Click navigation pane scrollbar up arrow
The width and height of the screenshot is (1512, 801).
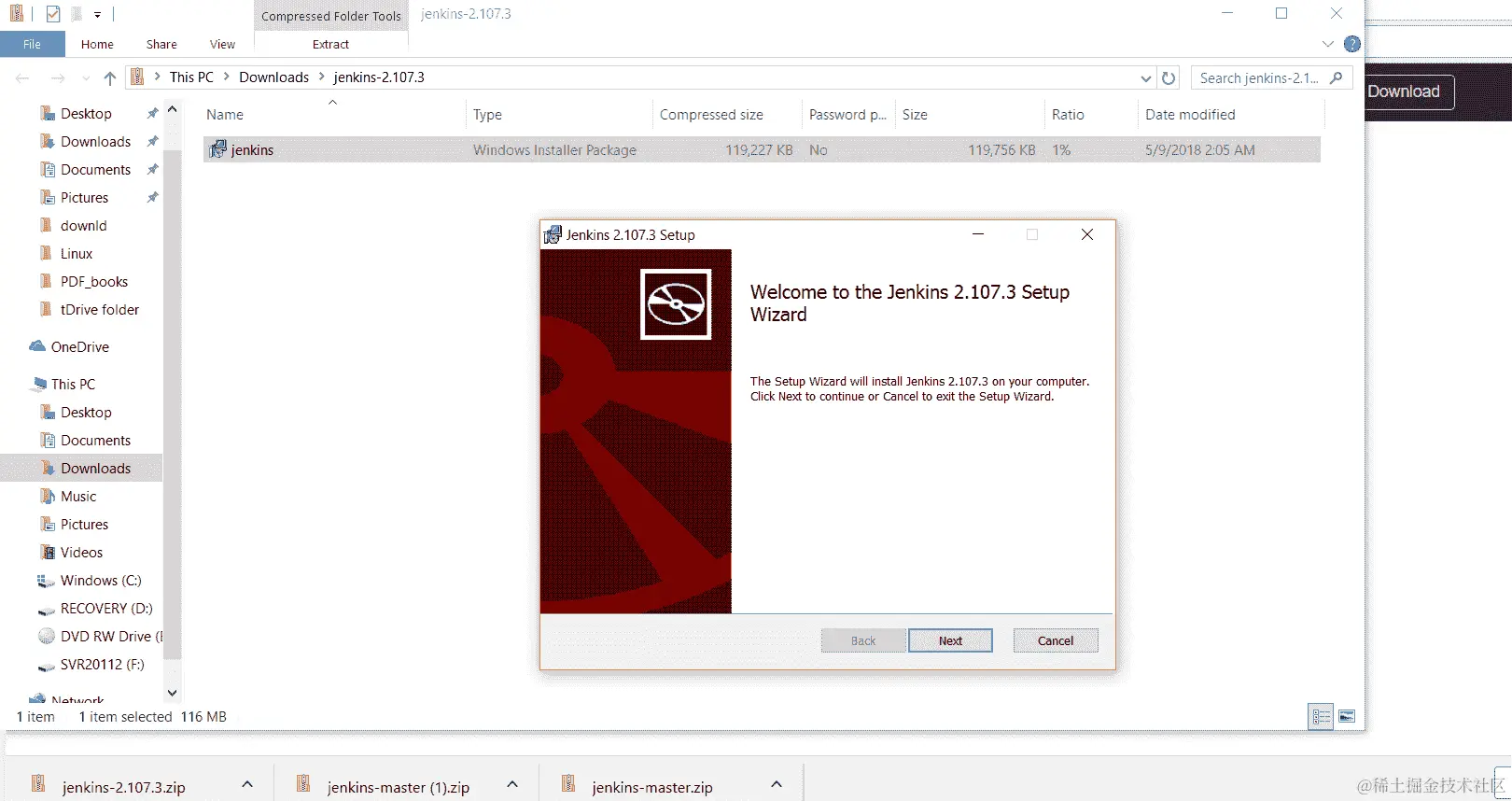click(x=172, y=109)
